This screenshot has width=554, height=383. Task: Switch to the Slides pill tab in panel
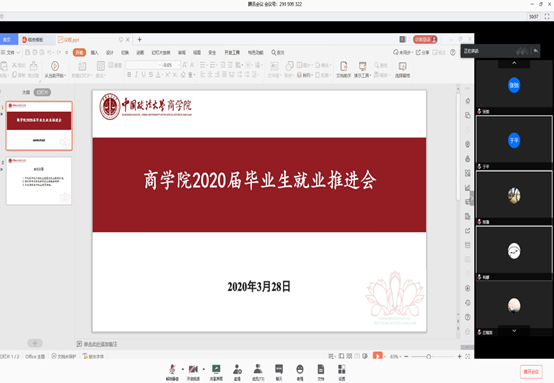point(42,92)
